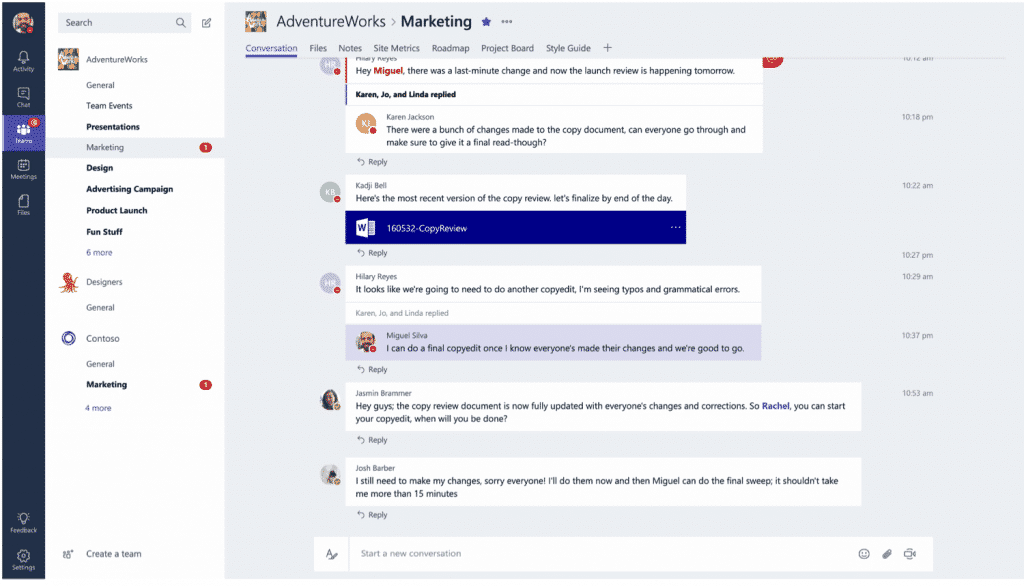1024x587 pixels.
Task: Expand 'Karen, Jo, and Linda replied' under Miguel message
Action: coord(406,95)
